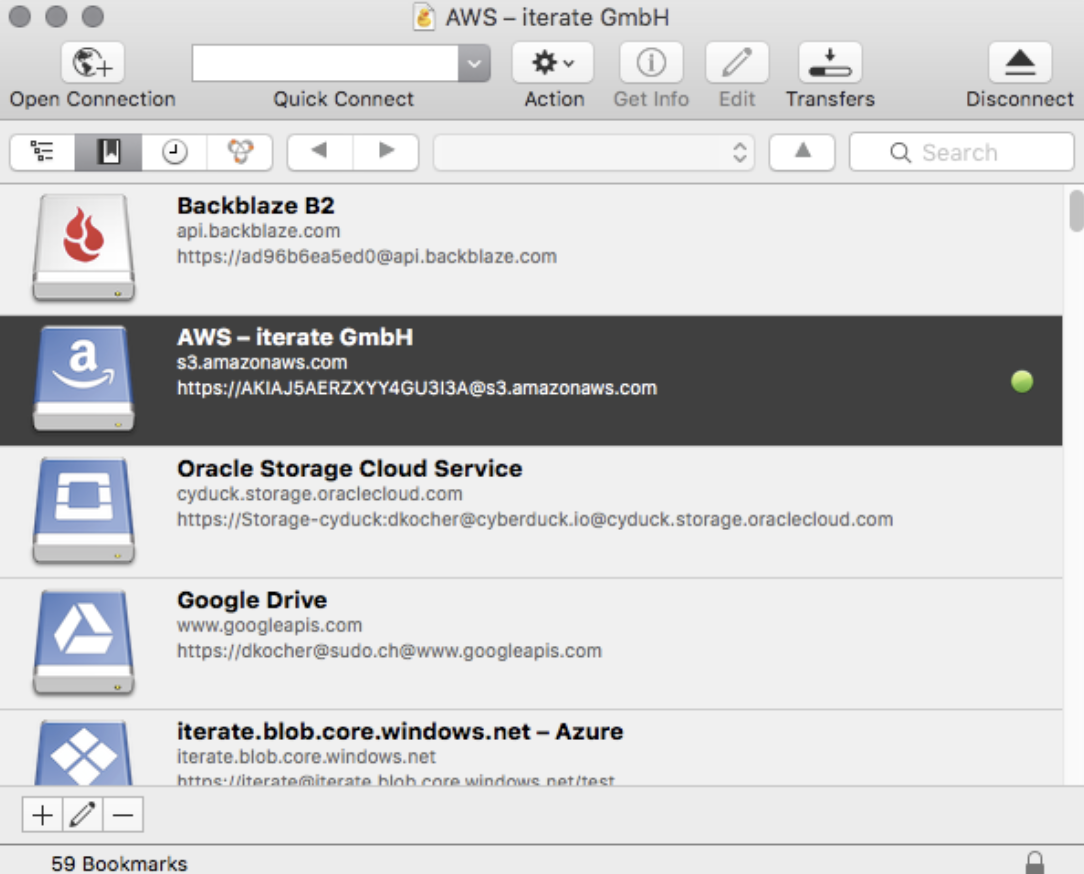Click the lock icon in status bar

1035,862
